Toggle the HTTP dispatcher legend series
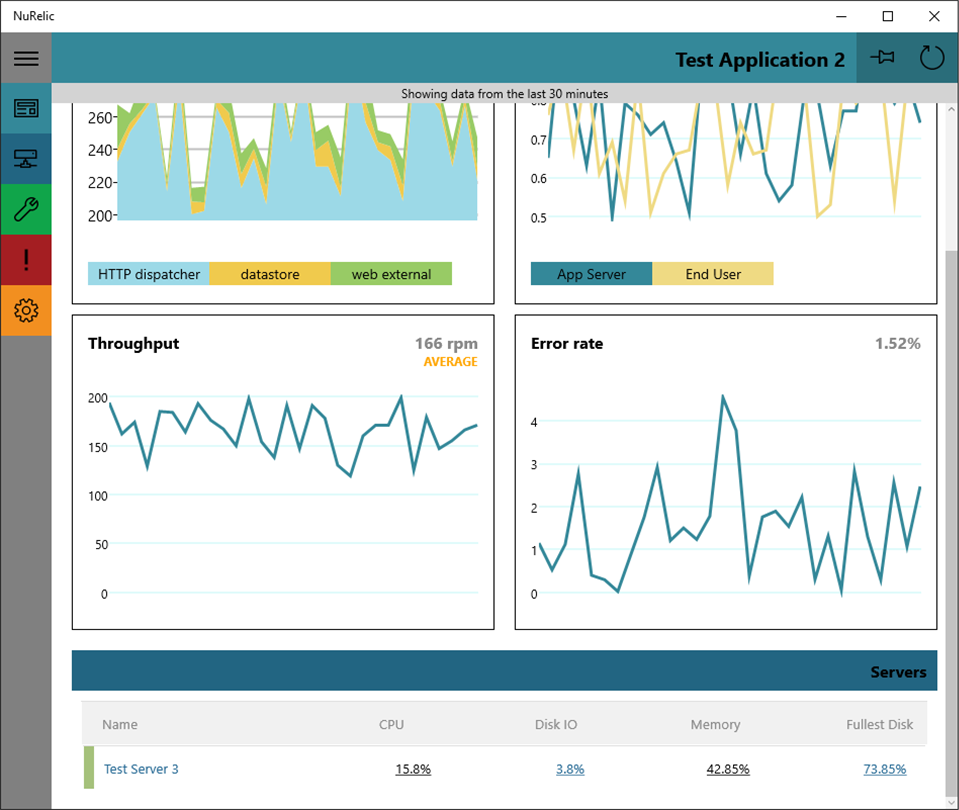Image resolution: width=959 pixels, height=810 pixels. (149, 274)
